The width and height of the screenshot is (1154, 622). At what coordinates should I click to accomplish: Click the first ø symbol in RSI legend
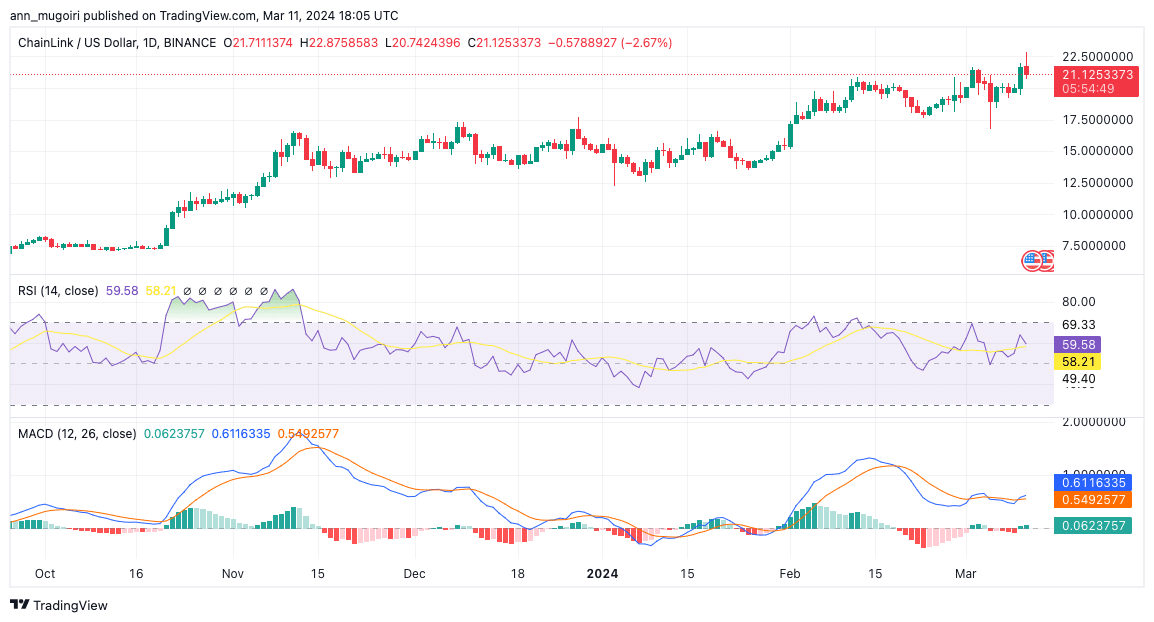click(x=187, y=291)
